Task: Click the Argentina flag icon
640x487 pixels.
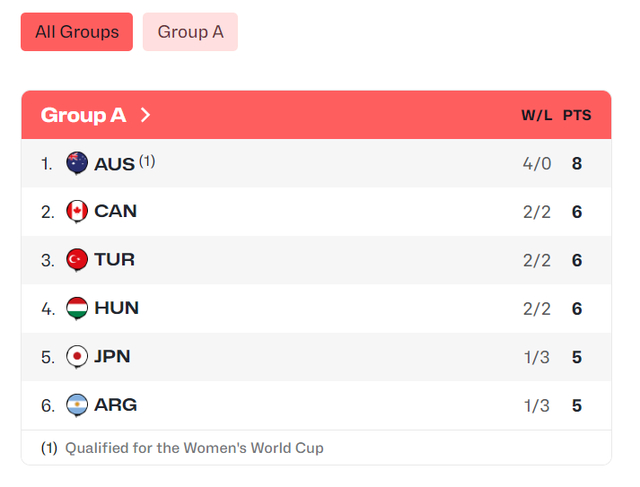Action: click(77, 405)
